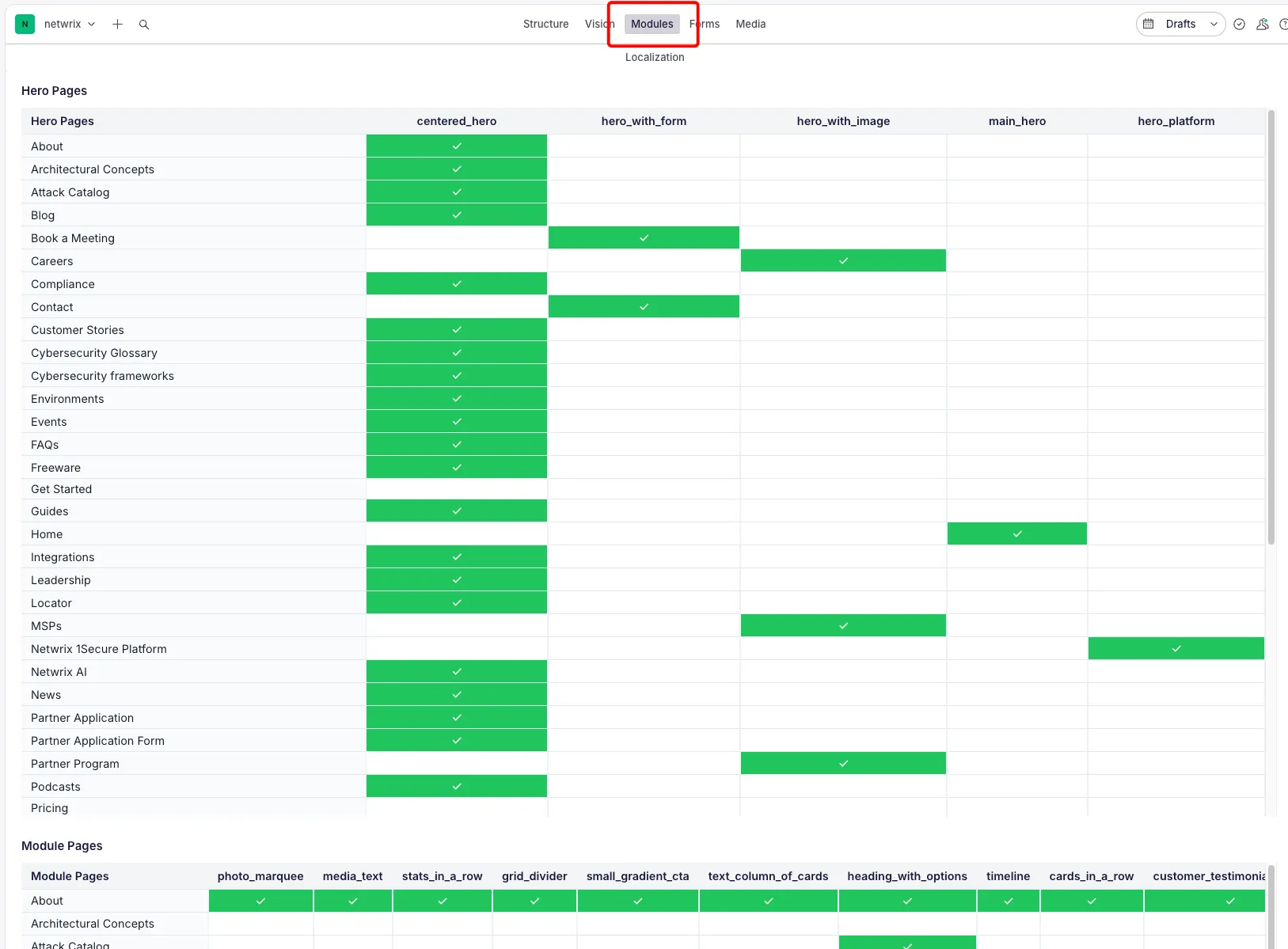Viewport: 1288px width, 949px height.
Task: Click the timeline column header
Action: point(1008,875)
